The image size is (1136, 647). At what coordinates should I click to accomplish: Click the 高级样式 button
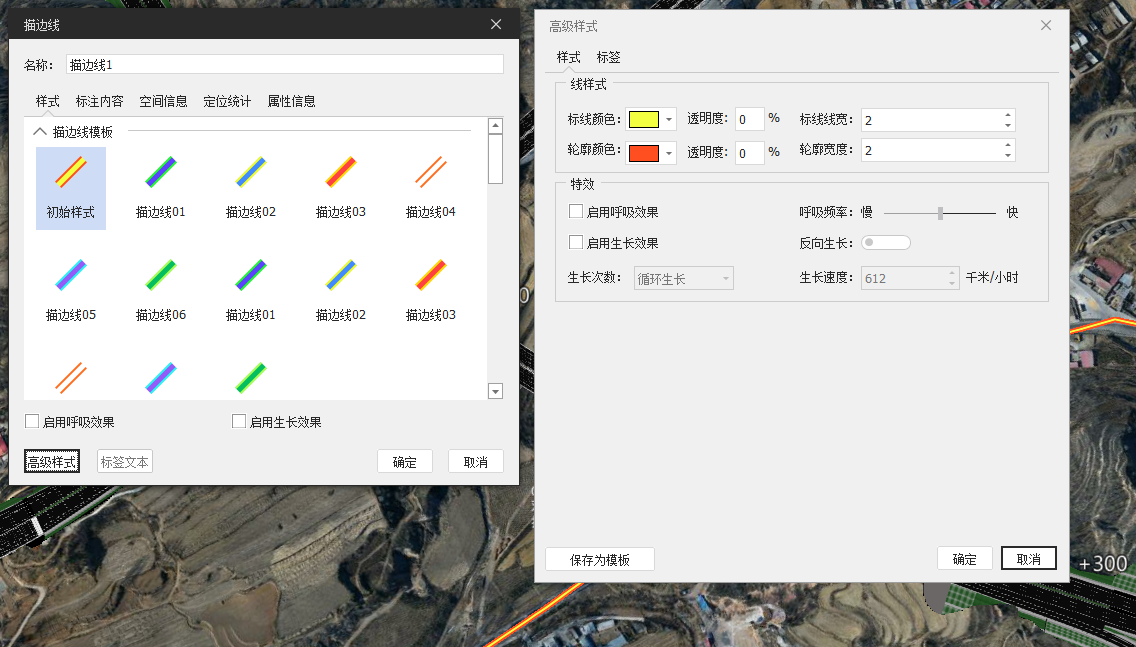[x=52, y=462]
